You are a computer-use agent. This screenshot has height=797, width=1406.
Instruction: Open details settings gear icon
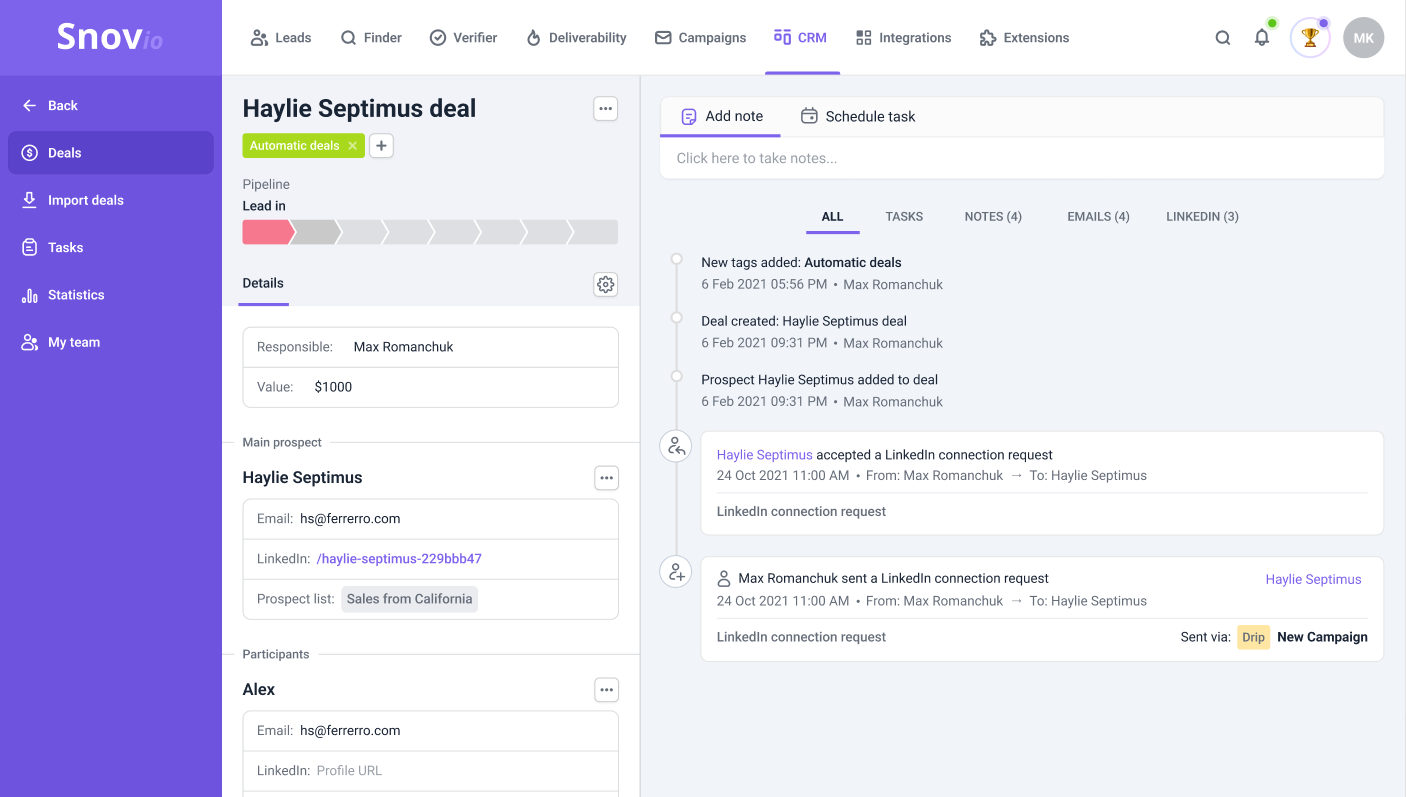click(605, 284)
